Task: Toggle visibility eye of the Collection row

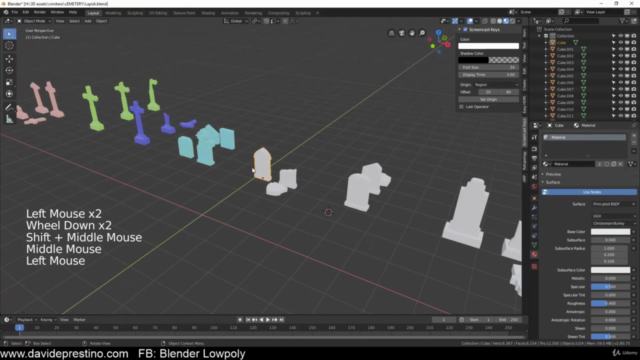Action: [620, 36]
